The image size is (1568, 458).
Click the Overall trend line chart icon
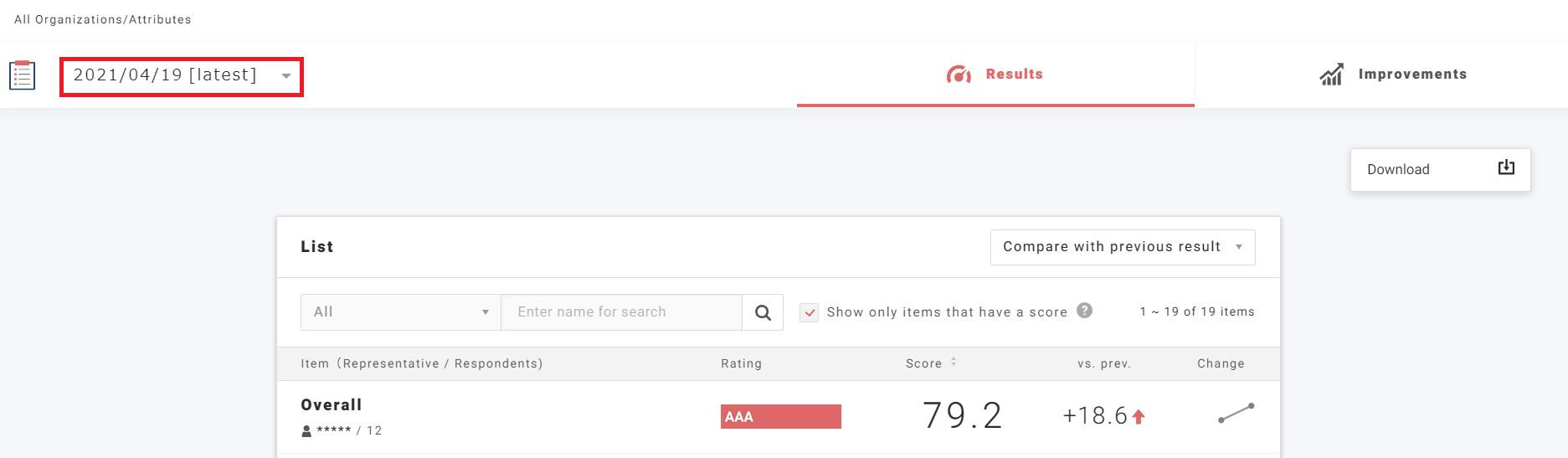point(1236,413)
